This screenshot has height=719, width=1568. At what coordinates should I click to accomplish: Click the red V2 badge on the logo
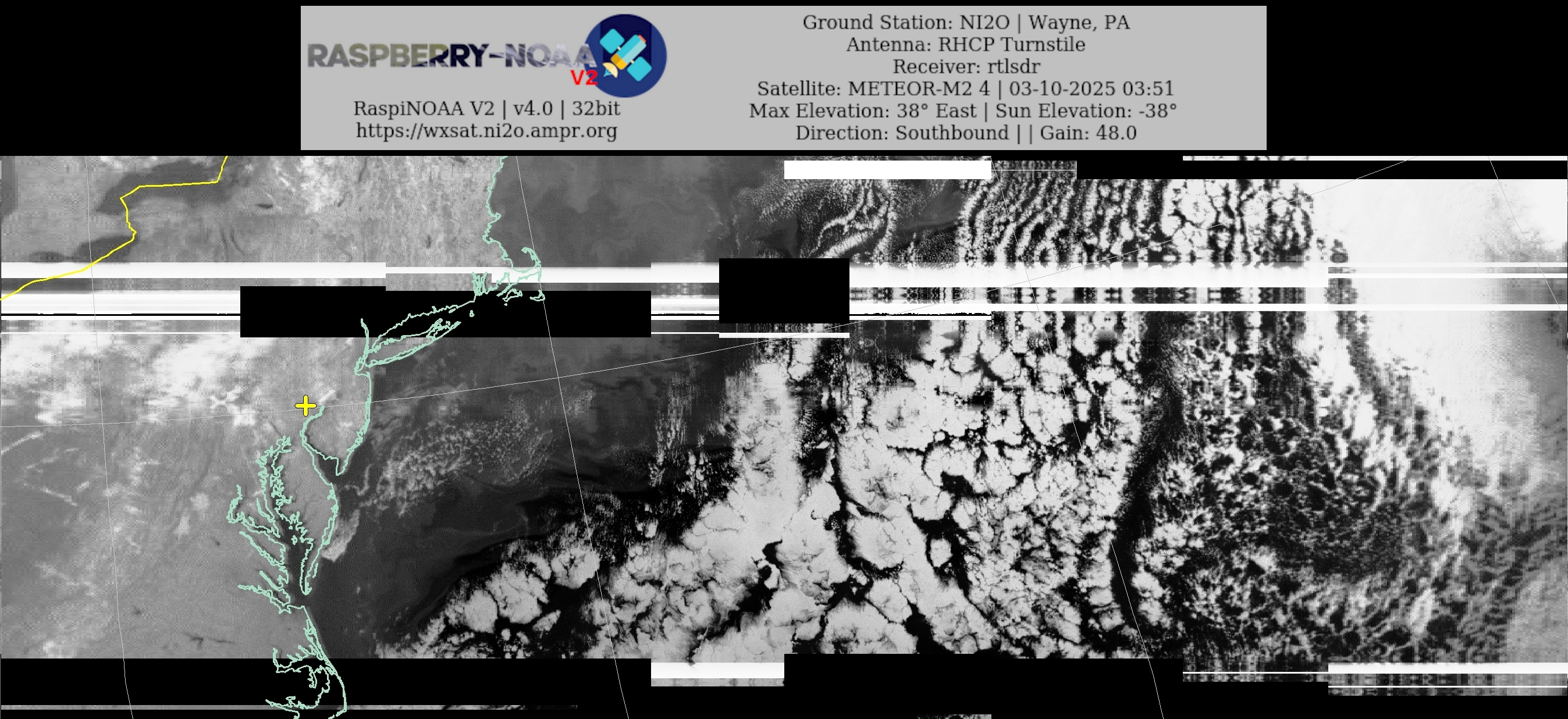tap(584, 78)
